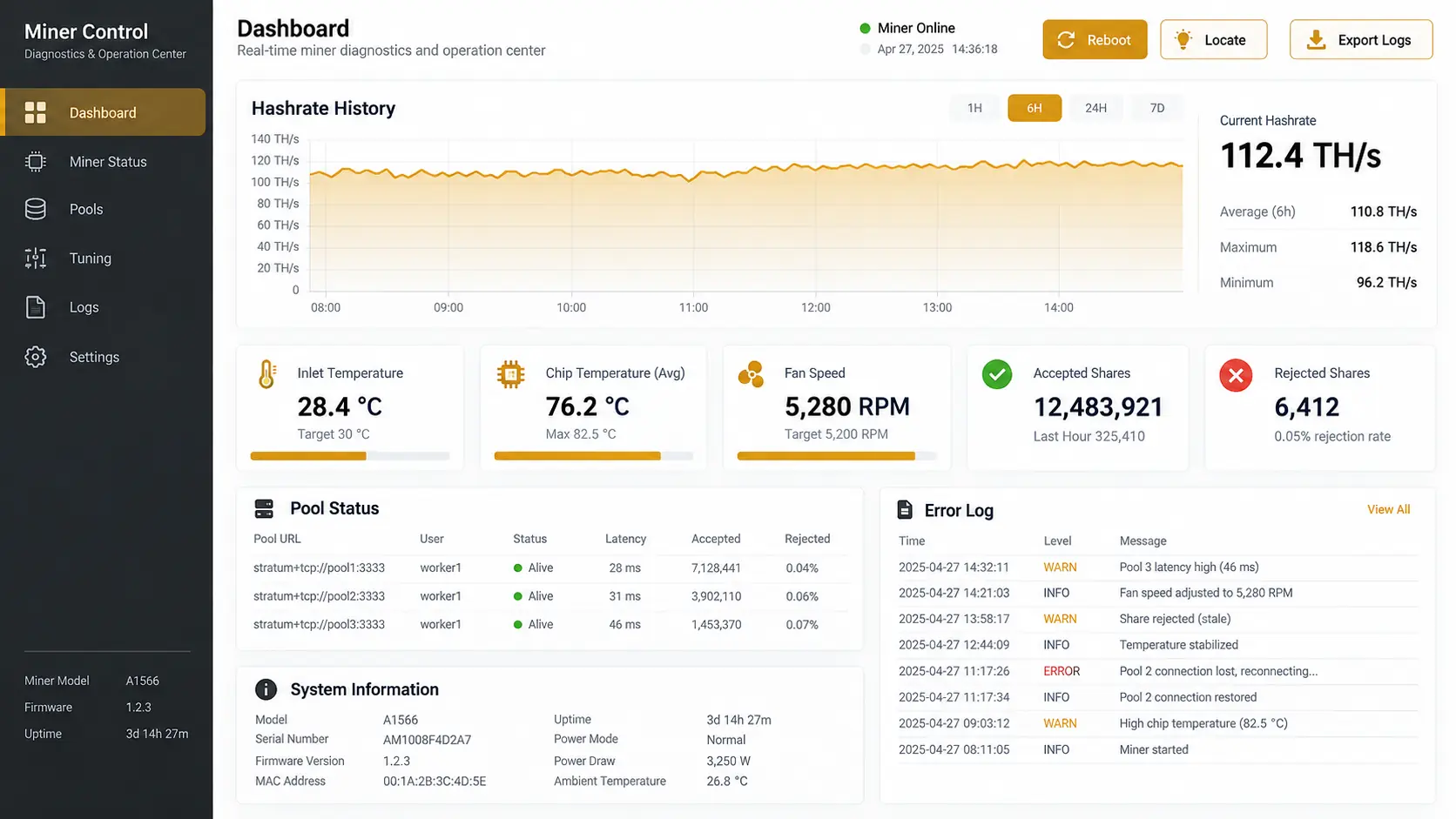Click the Pools database icon

(36, 209)
